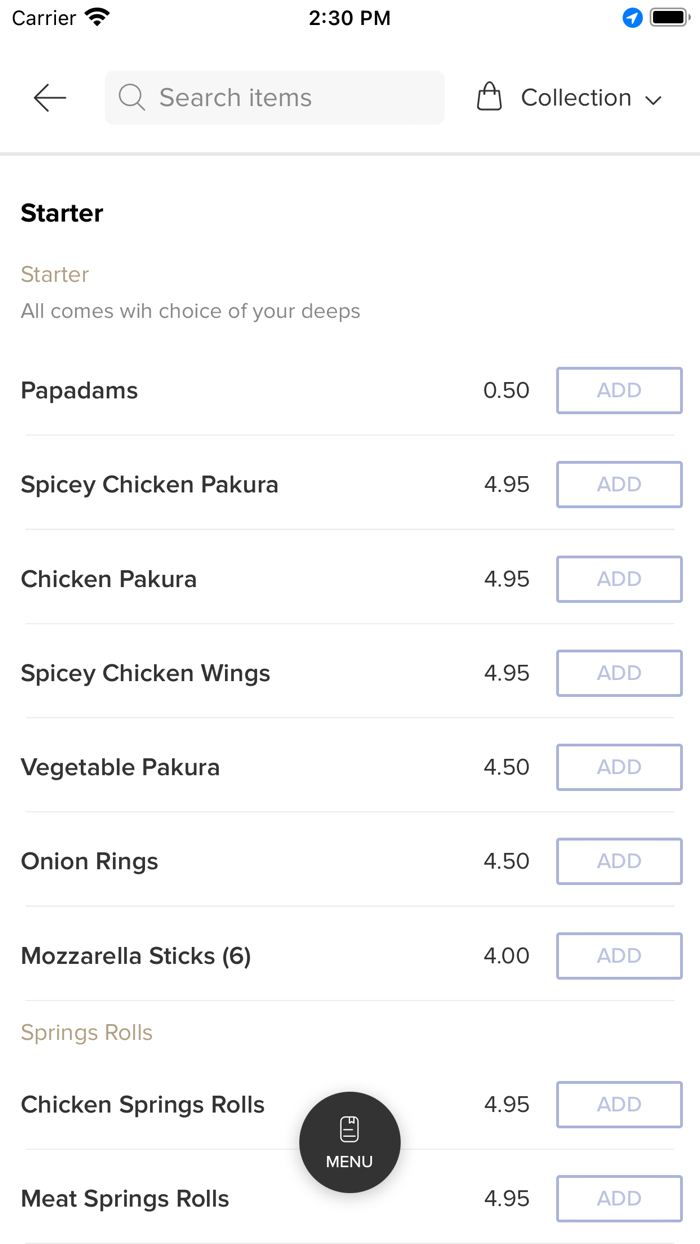Select the Vegetable Pakura item name
The height and width of the screenshot is (1244, 700).
click(x=120, y=767)
